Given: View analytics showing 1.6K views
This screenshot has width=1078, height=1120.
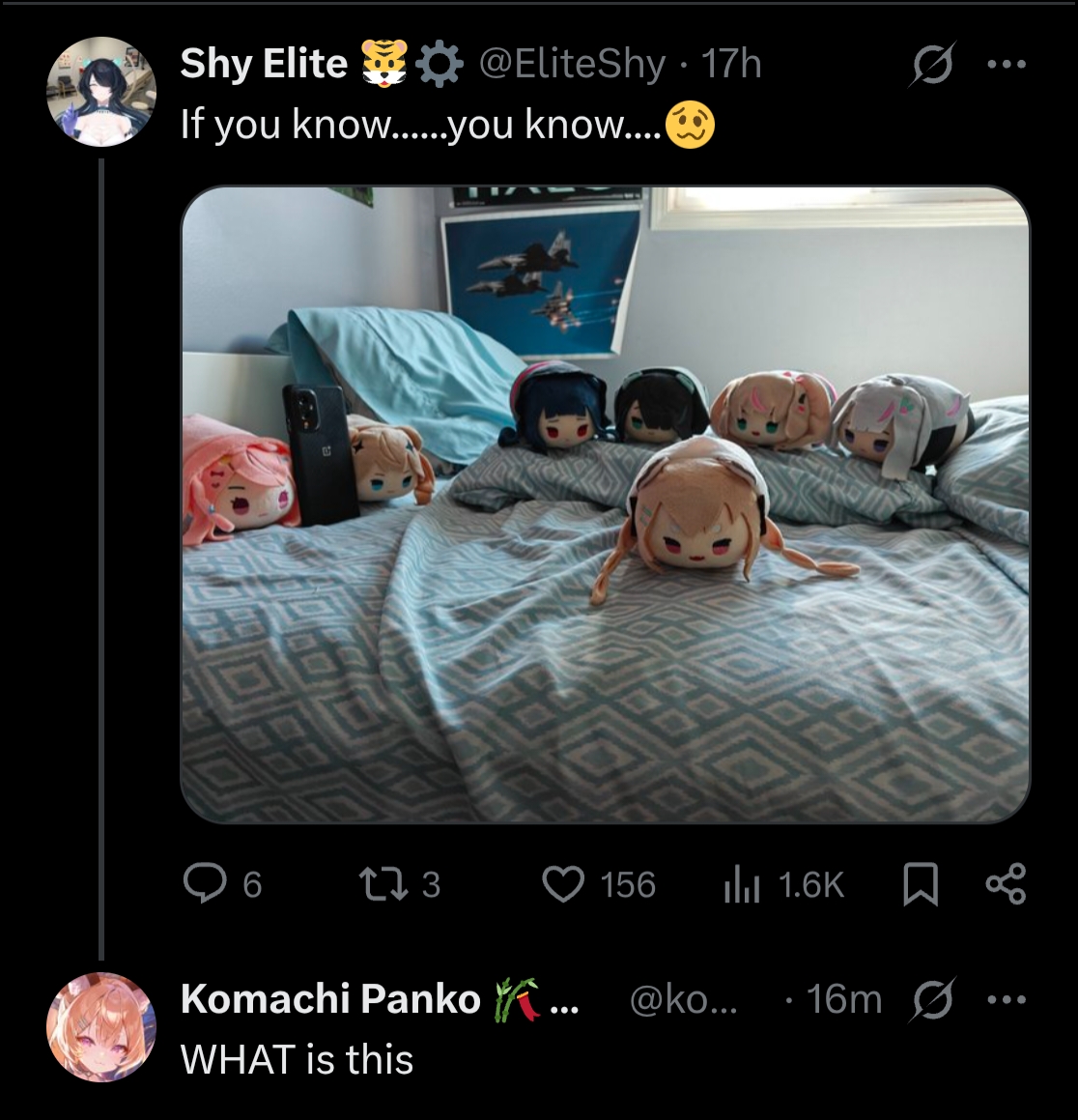Looking at the screenshot, I should click(741, 883).
